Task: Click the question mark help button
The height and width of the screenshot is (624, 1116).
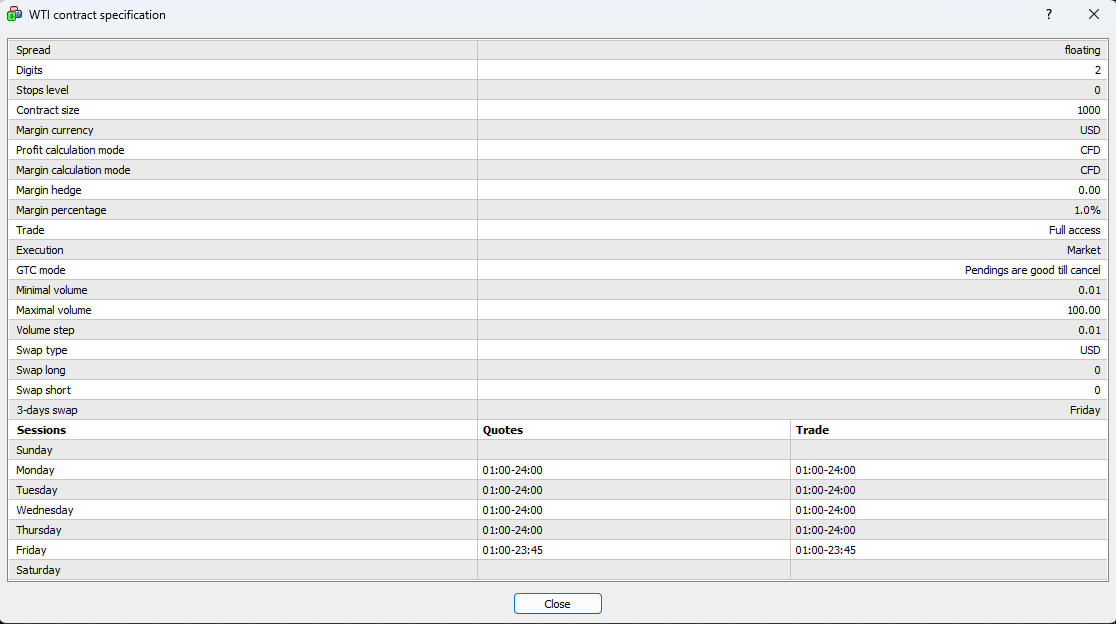Action: 1049,15
